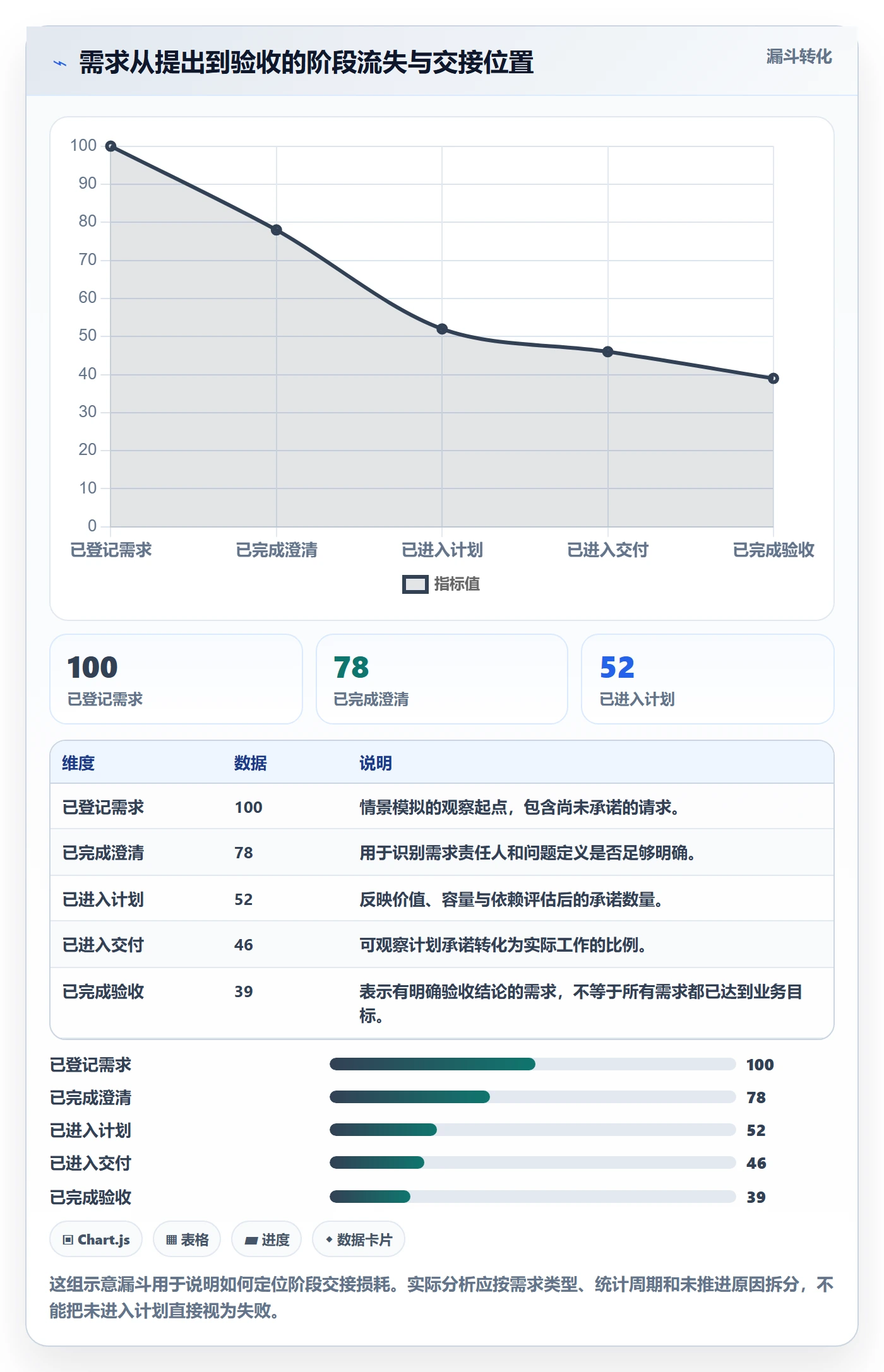The width and height of the screenshot is (884, 1372).
Task: Select the Chart.js tag chip
Action: pos(96,1239)
